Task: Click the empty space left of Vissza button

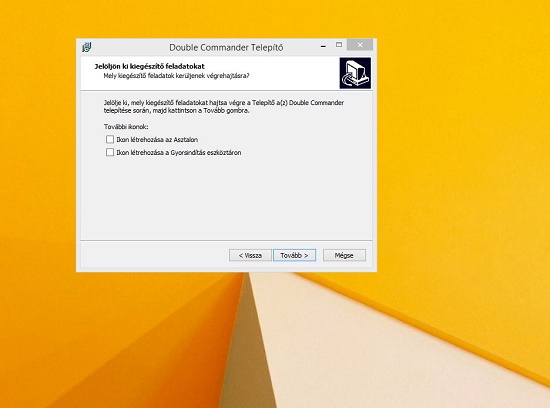Action: 154,255
